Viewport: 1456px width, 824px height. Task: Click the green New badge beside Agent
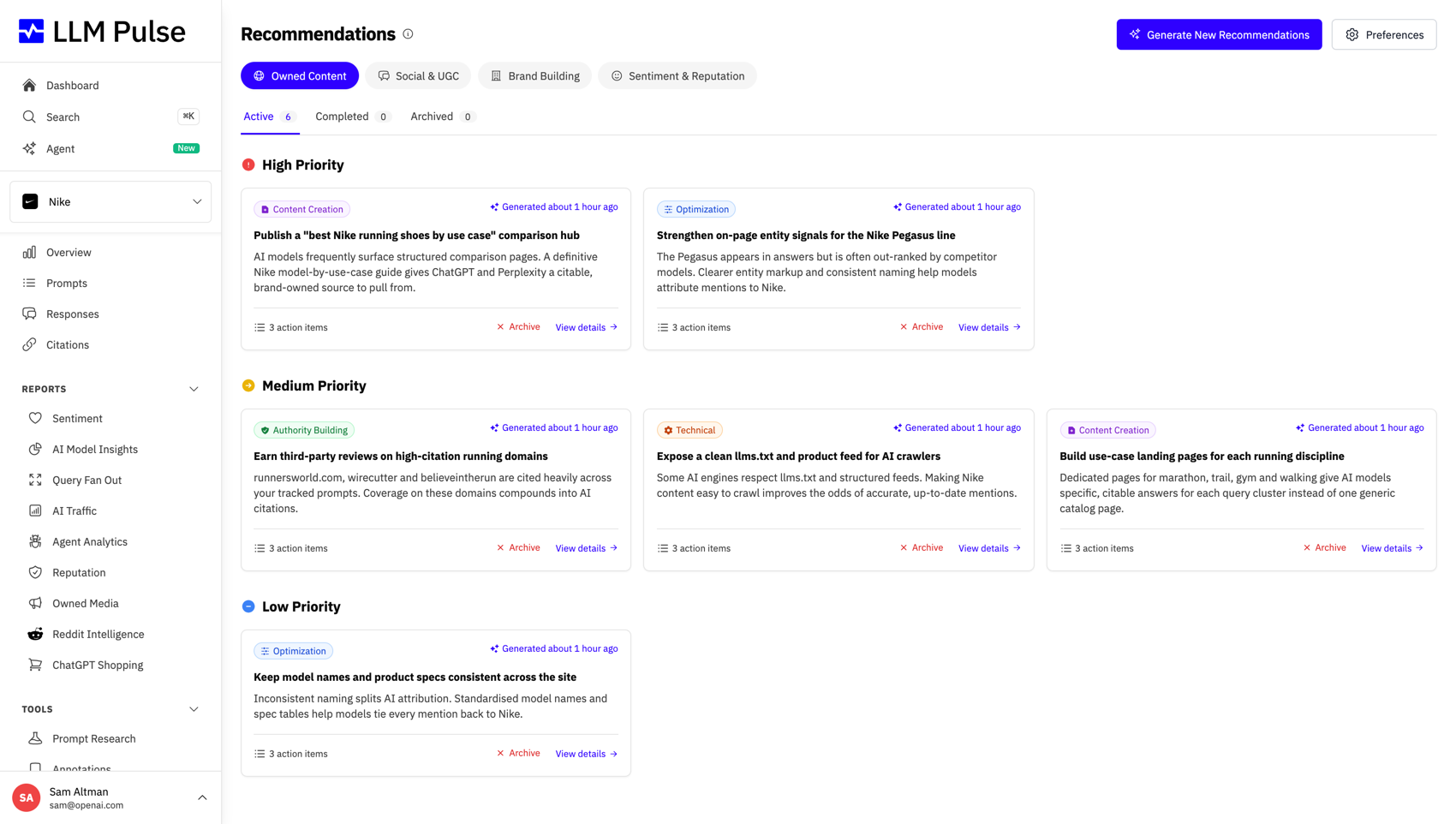click(186, 149)
